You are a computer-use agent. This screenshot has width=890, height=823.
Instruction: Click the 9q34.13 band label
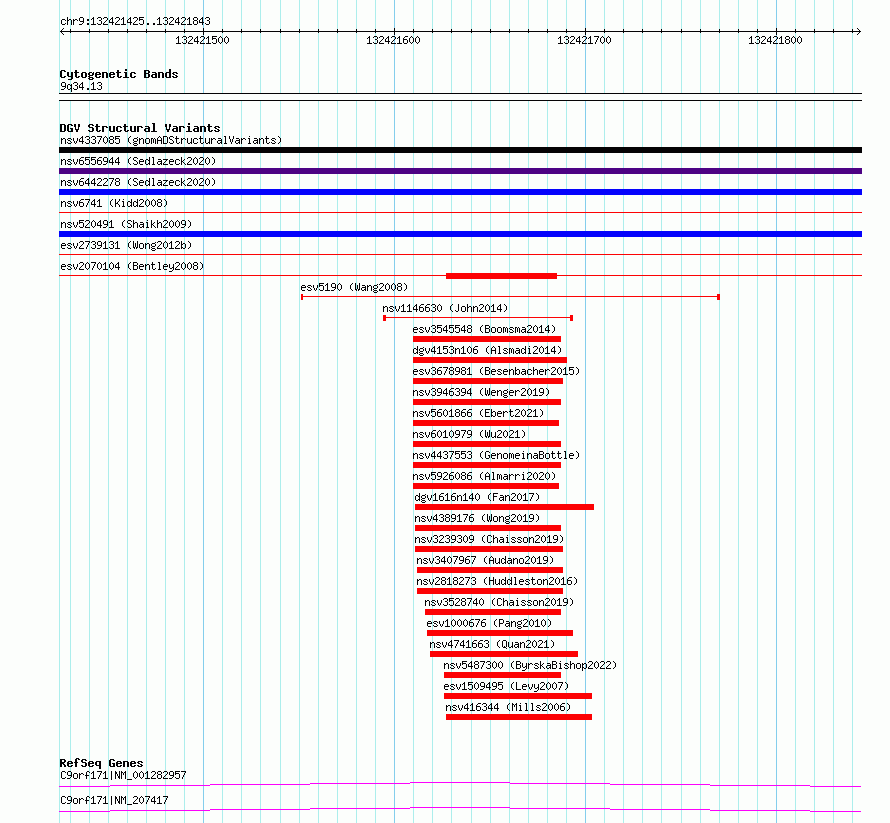point(81,86)
